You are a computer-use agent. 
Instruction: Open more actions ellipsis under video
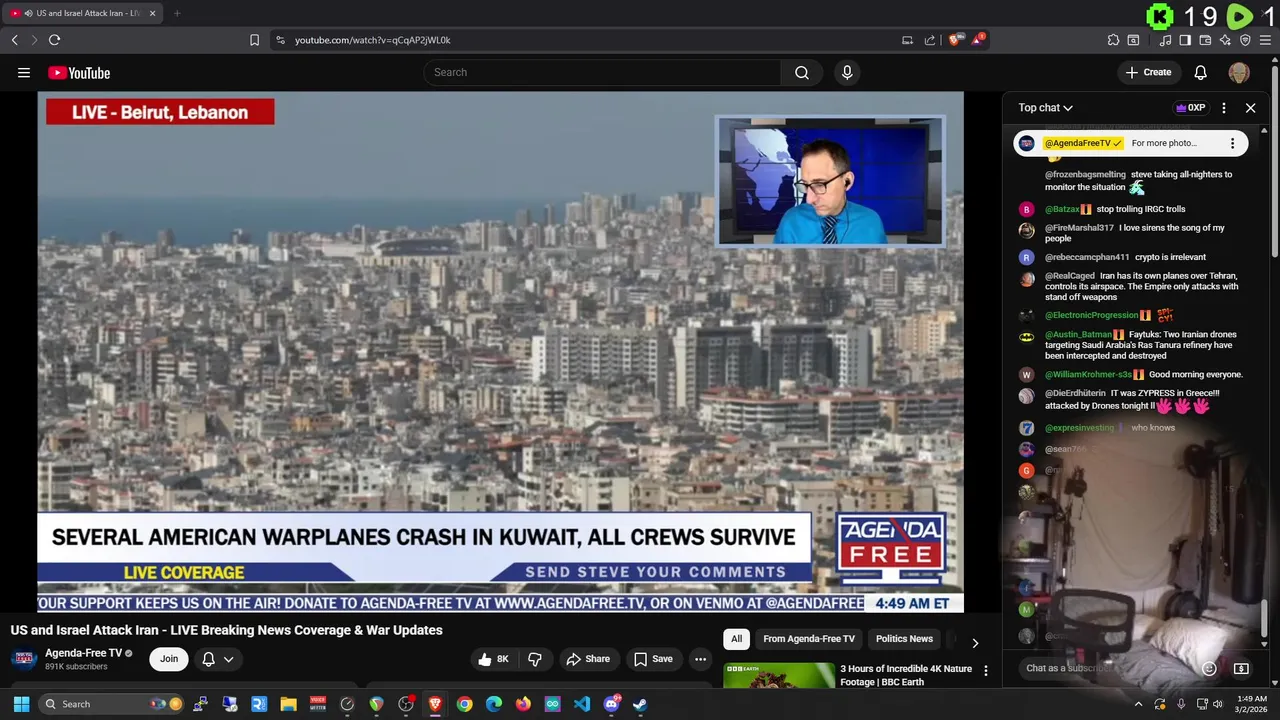[x=700, y=659]
